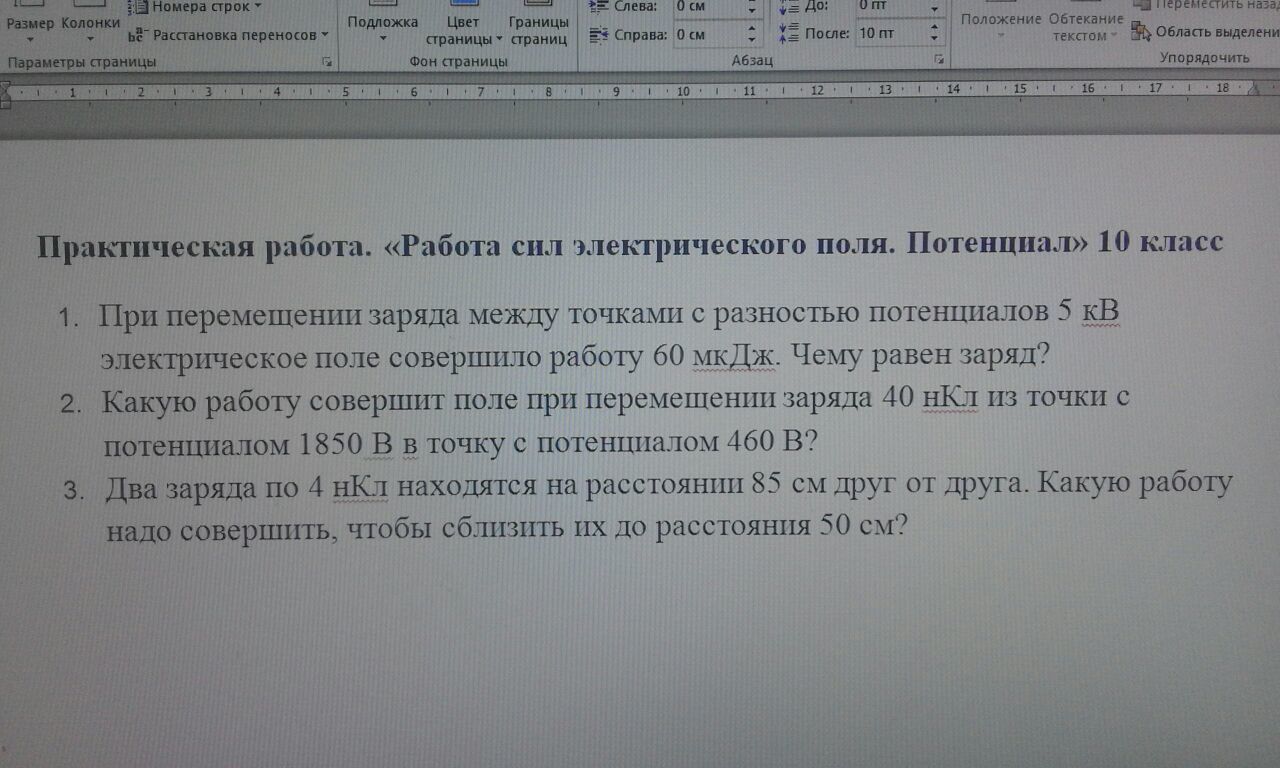This screenshot has height=768, width=1280.
Task: Click the first-line indent marker on ruler
Action: [x=3, y=87]
